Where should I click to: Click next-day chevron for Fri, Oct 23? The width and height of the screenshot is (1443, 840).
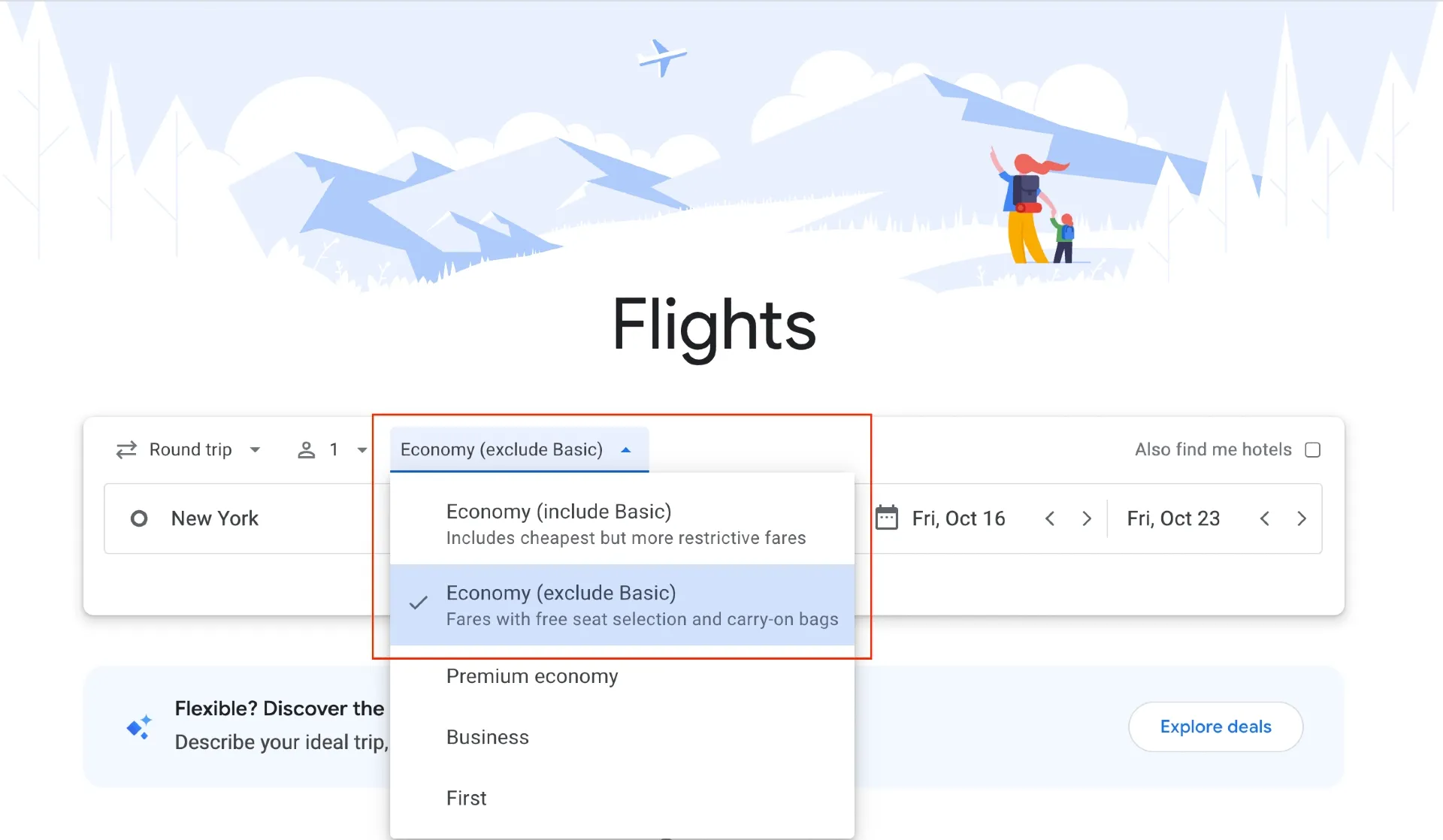click(1302, 518)
